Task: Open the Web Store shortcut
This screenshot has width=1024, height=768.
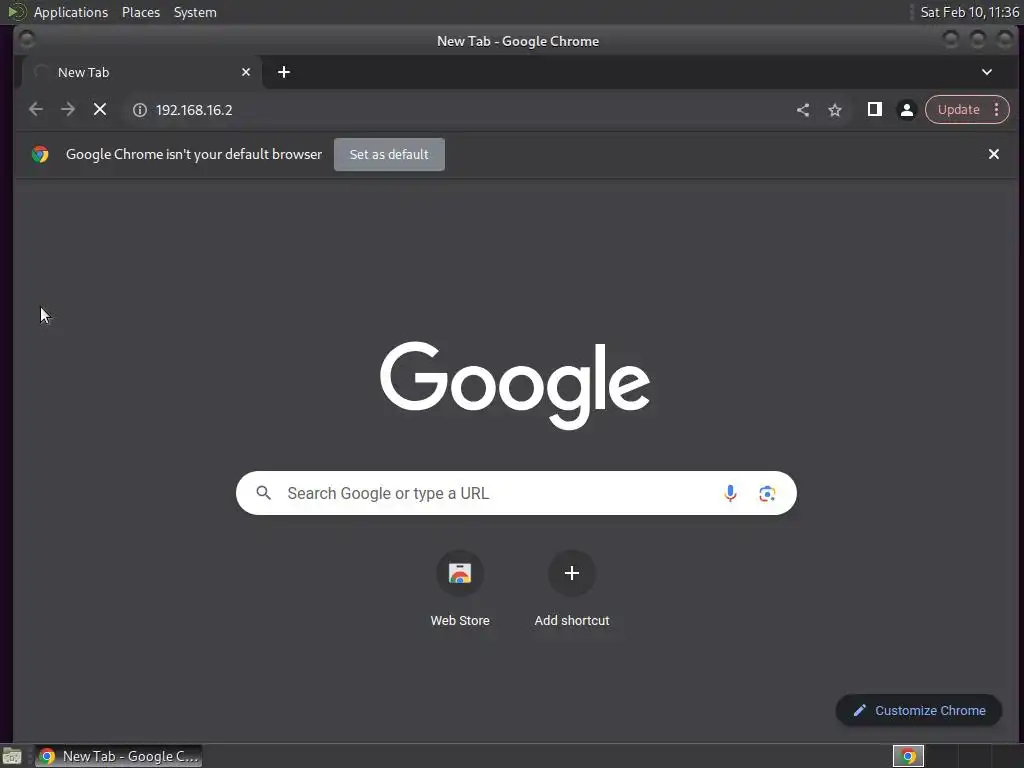Action: (x=460, y=589)
